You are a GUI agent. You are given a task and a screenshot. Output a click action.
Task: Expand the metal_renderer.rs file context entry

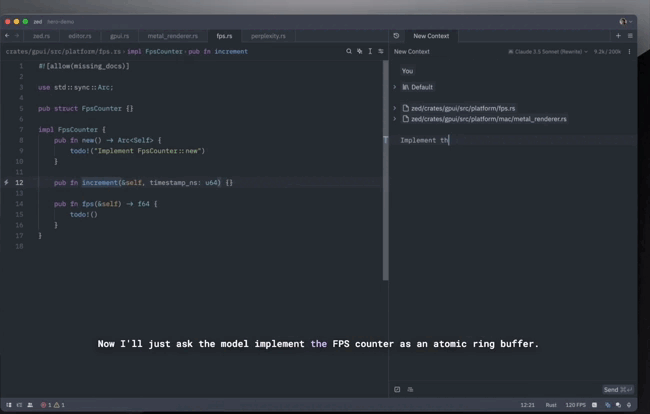click(x=395, y=119)
